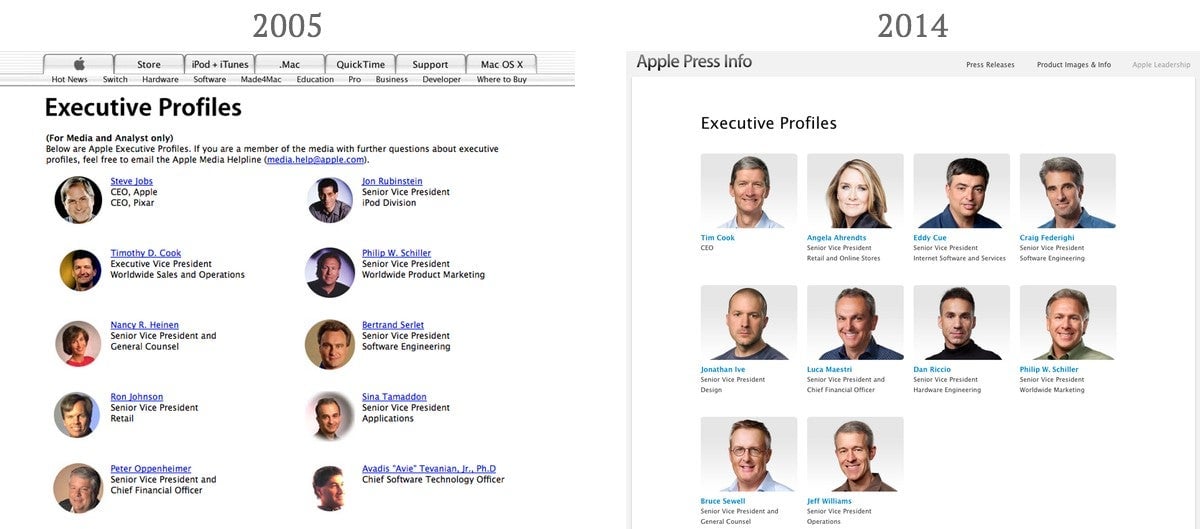Open Sina Tamaddon profile link
1200x529 pixels.
[x=394, y=397]
